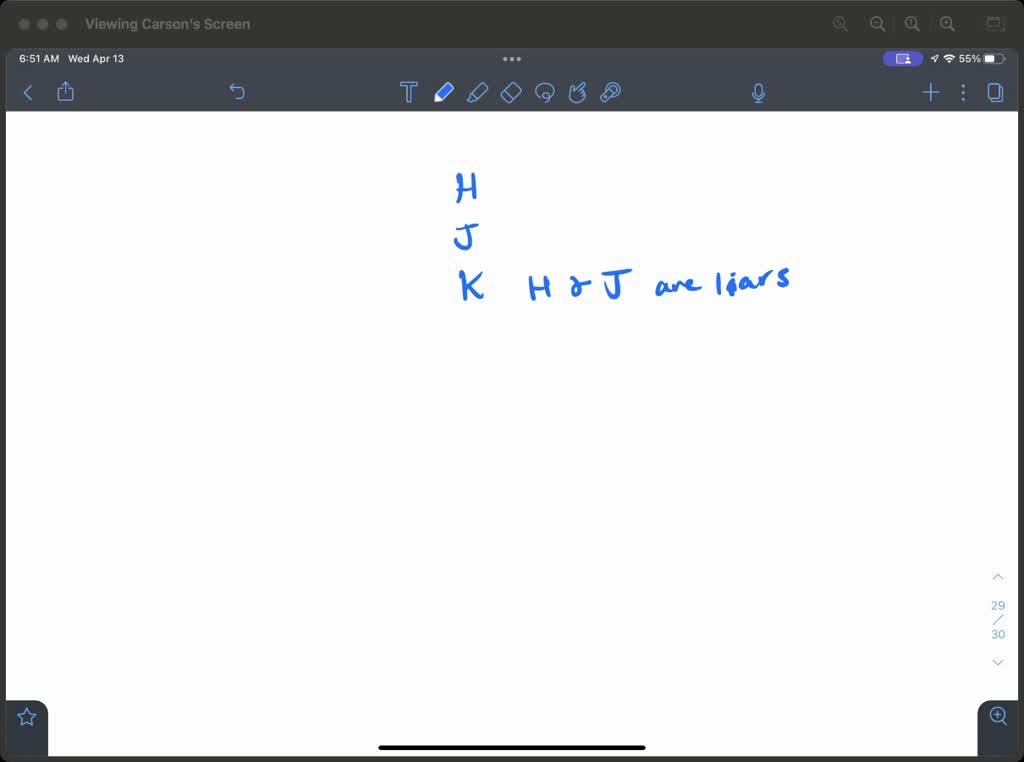This screenshot has height=762, width=1024.
Task: Select the Text tool
Action: pos(408,92)
